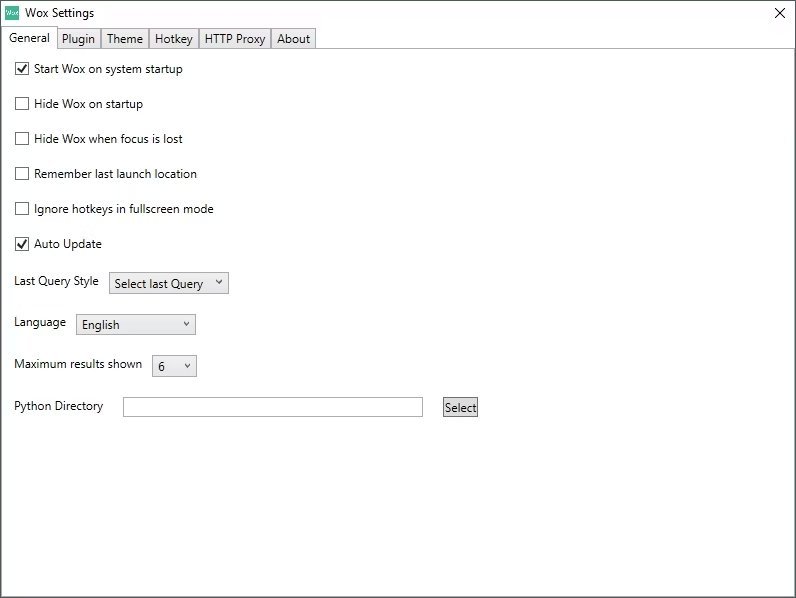
Task: Tick Ignore hotkeys in fullscreen mode
Action: [22, 209]
